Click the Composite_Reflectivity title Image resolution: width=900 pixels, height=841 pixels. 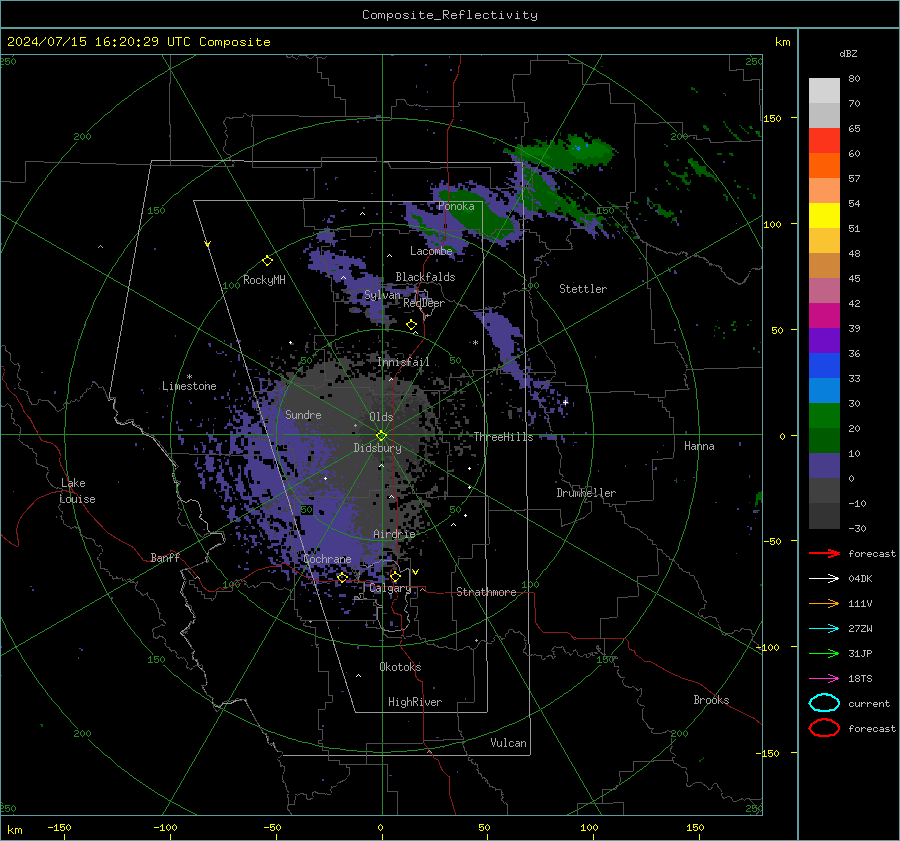[x=450, y=15]
